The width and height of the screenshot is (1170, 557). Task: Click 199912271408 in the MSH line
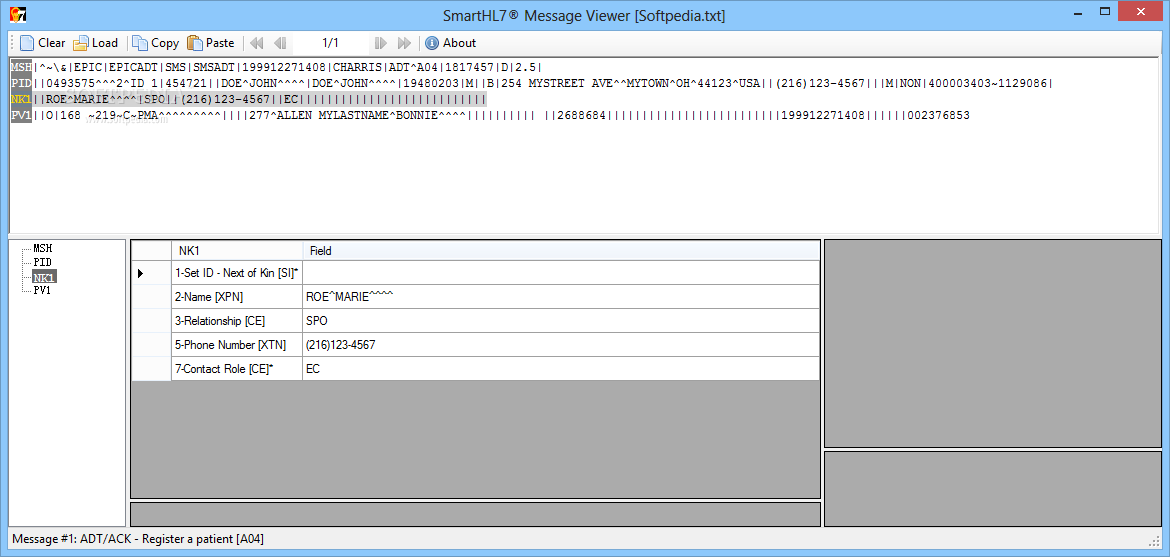(x=283, y=67)
